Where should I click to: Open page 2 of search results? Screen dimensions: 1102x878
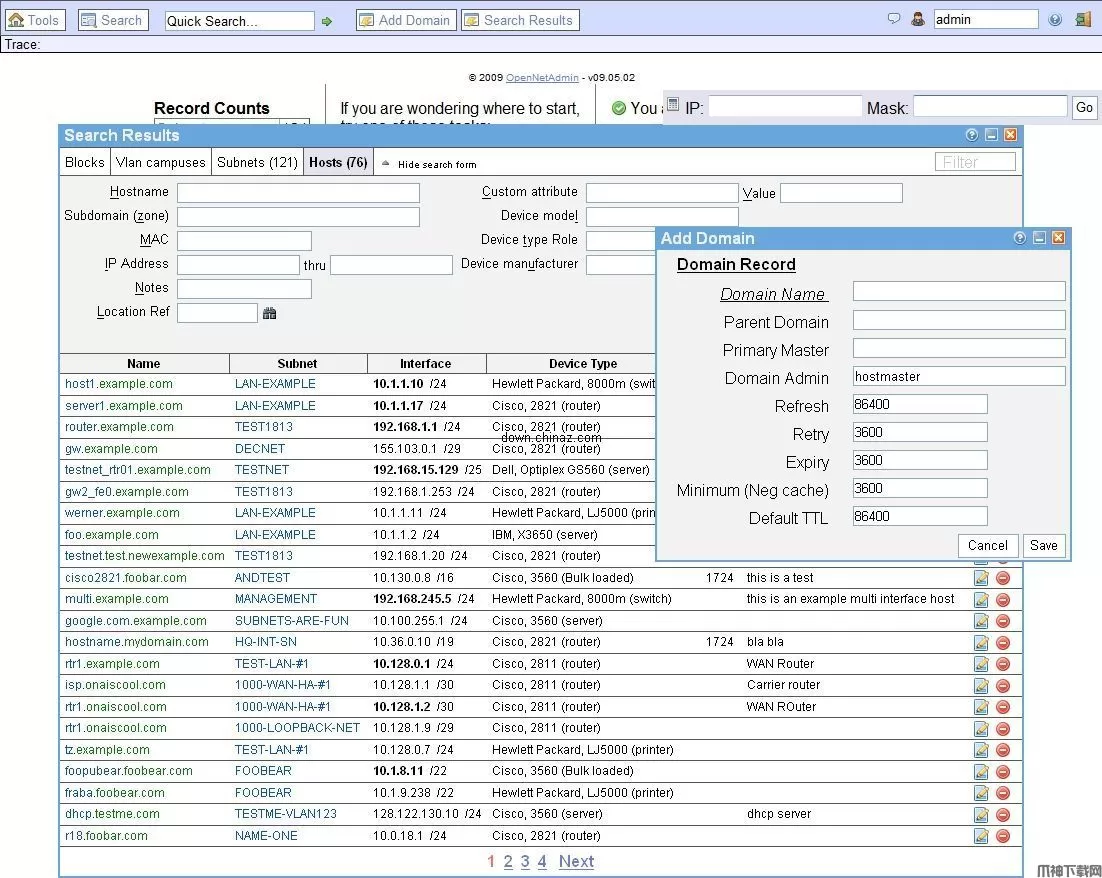[x=508, y=861]
